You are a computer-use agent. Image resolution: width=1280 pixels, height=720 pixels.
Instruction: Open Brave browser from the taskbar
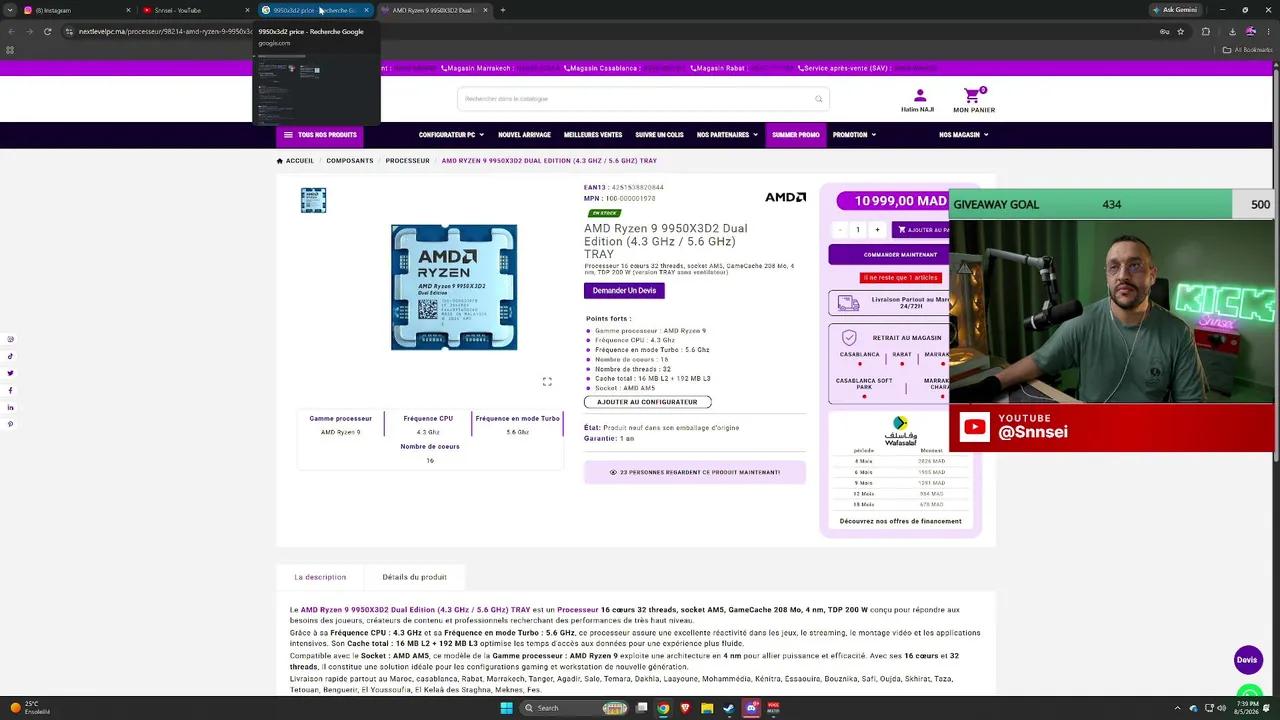pyautogui.click(x=685, y=708)
